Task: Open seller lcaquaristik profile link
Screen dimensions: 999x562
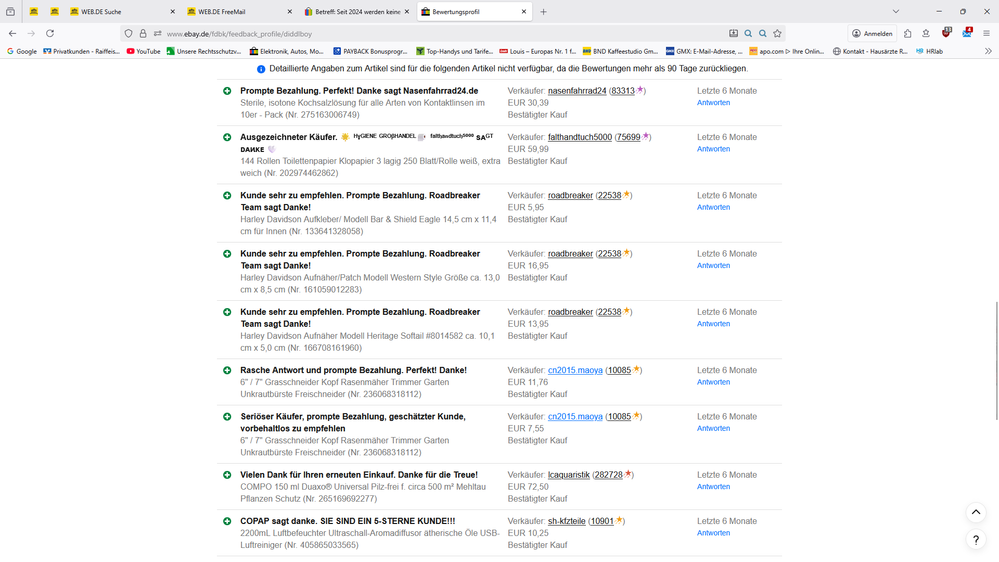Action: click(x=569, y=475)
